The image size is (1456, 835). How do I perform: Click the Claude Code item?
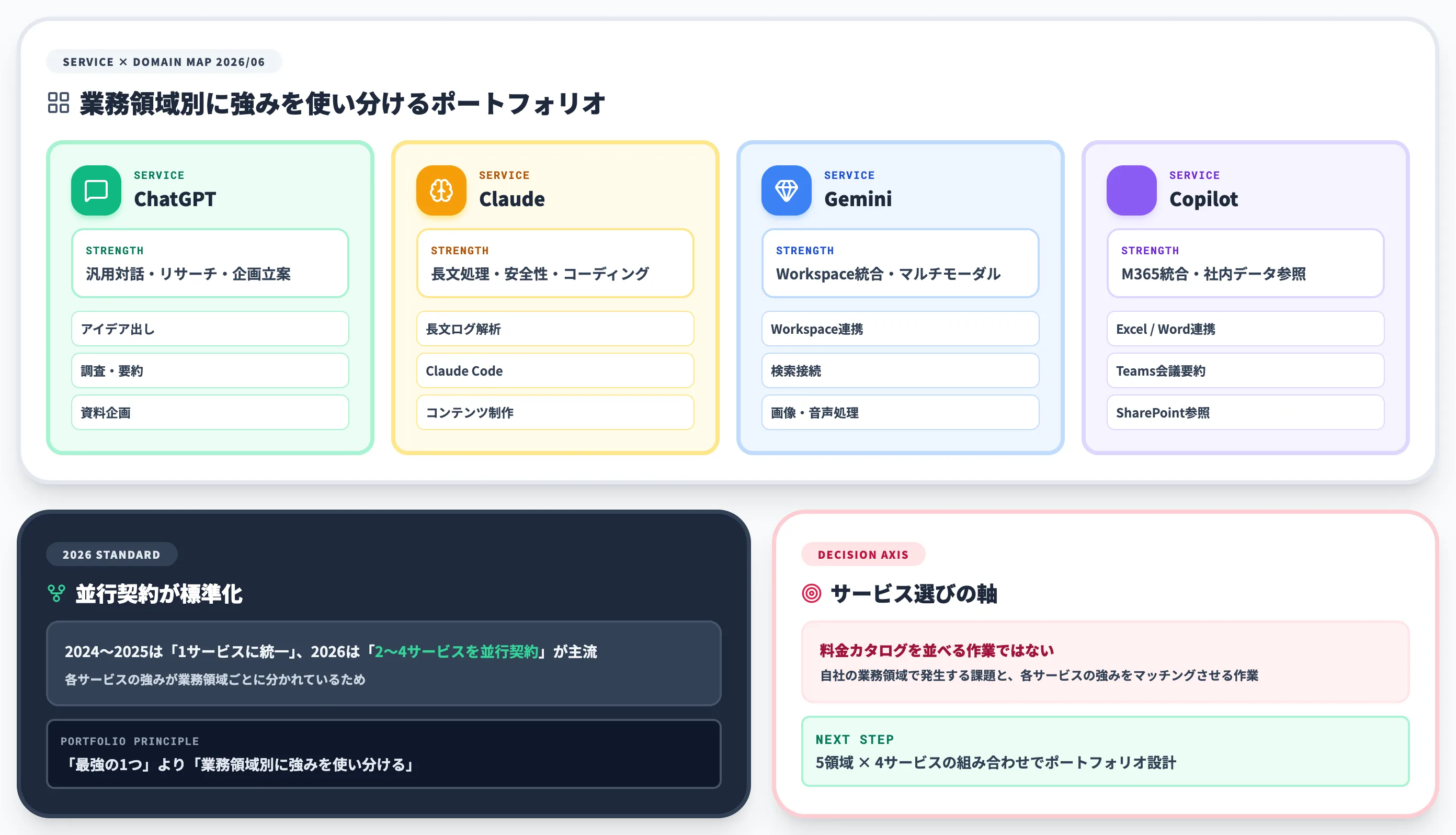[x=555, y=370]
